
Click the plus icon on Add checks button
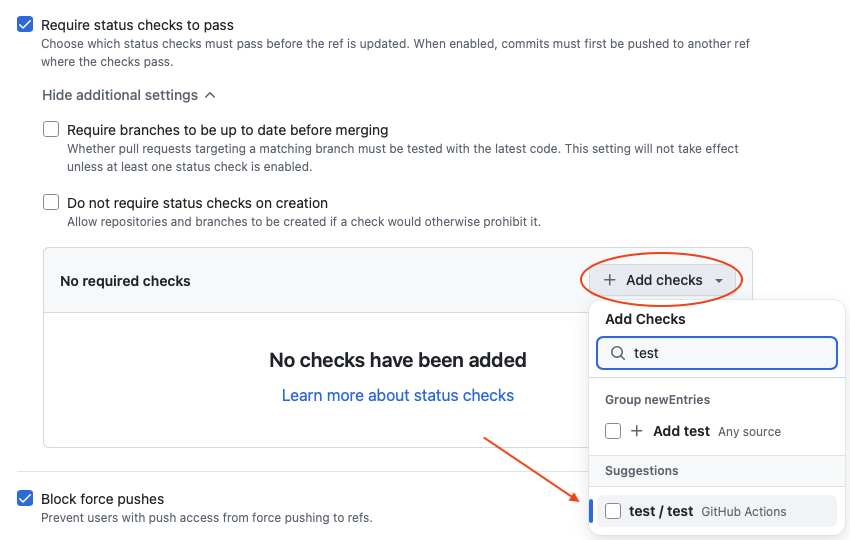(609, 281)
